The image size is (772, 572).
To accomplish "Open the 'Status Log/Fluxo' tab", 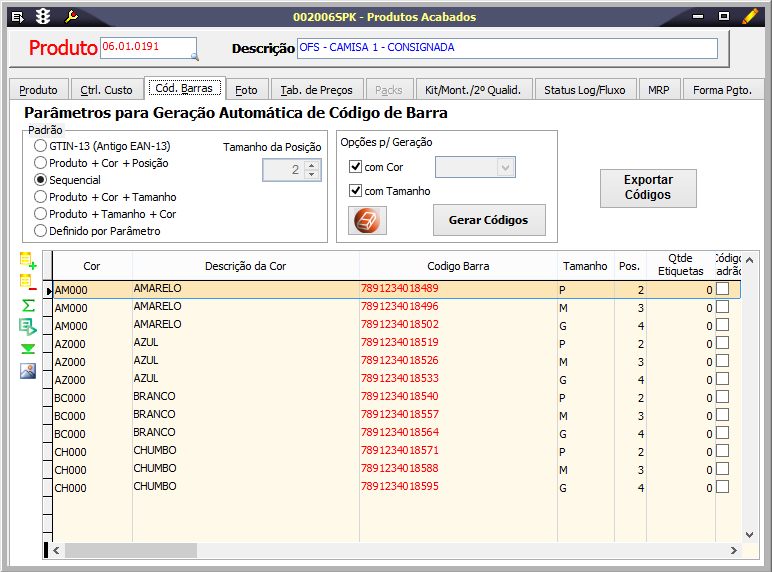I will (x=584, y=90).
